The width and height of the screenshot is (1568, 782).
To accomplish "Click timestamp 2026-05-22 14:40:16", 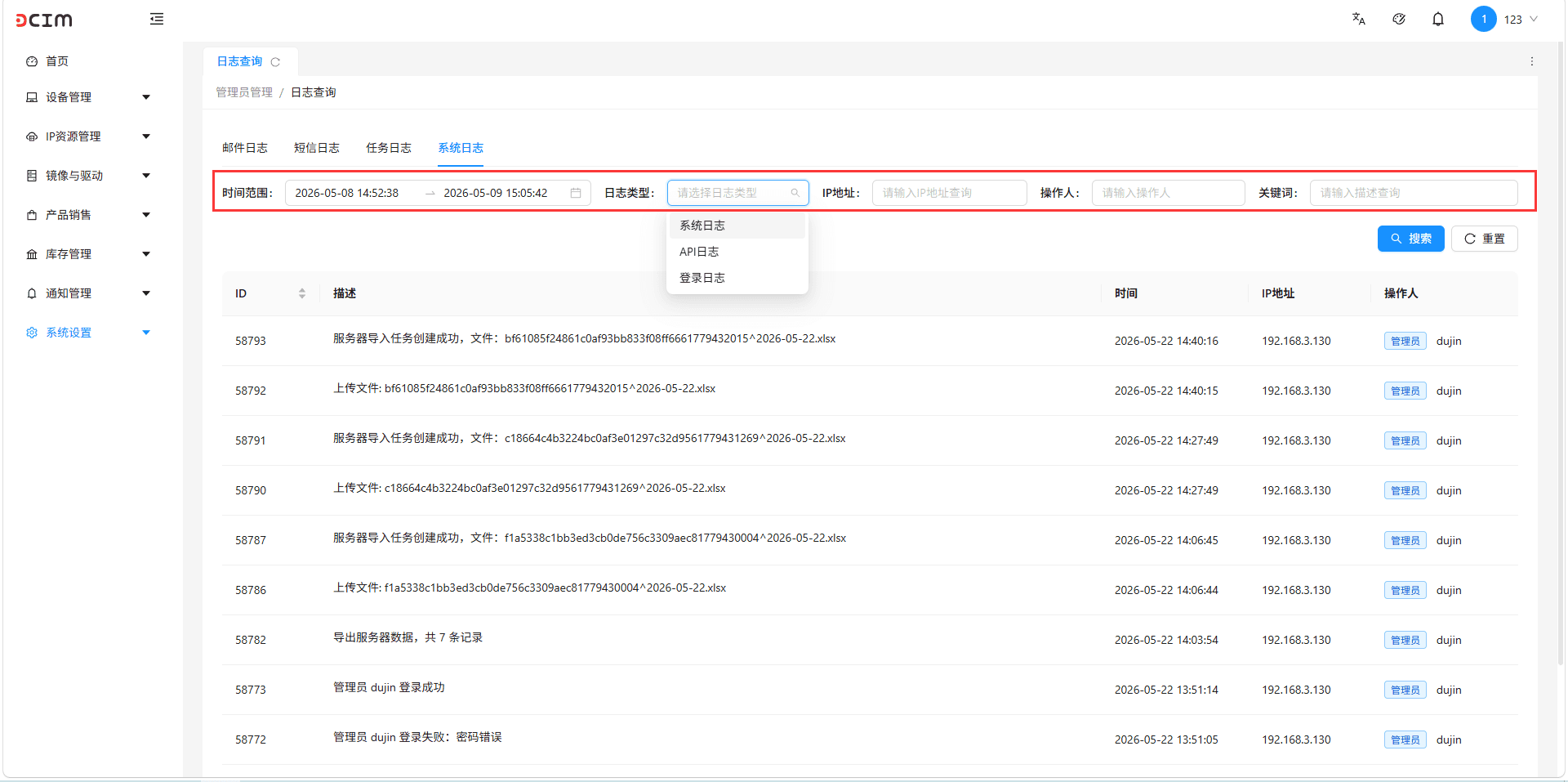I will click(x=1166, y=341).
